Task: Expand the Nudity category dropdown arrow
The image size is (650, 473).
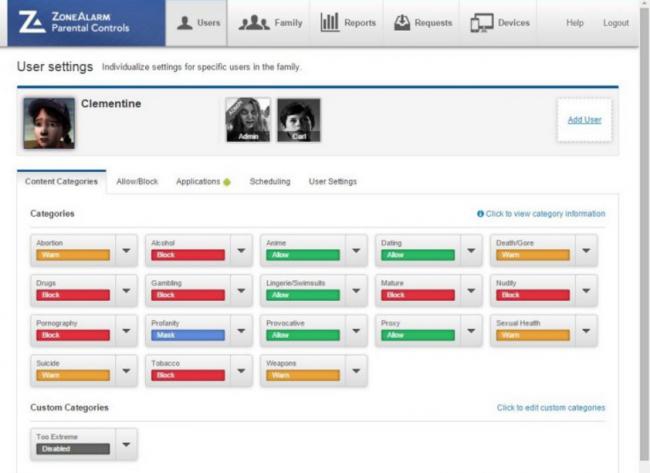Action: pos(586,291)
